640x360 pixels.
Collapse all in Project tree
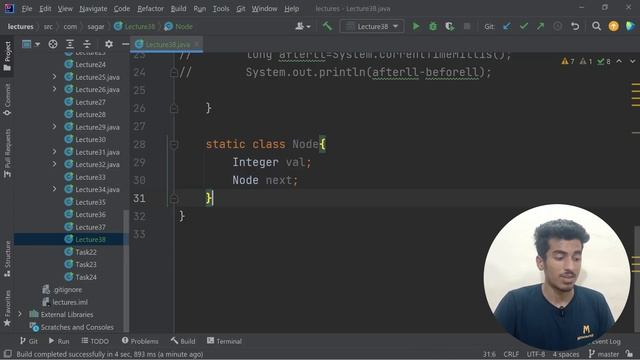[x=87, y=44]
